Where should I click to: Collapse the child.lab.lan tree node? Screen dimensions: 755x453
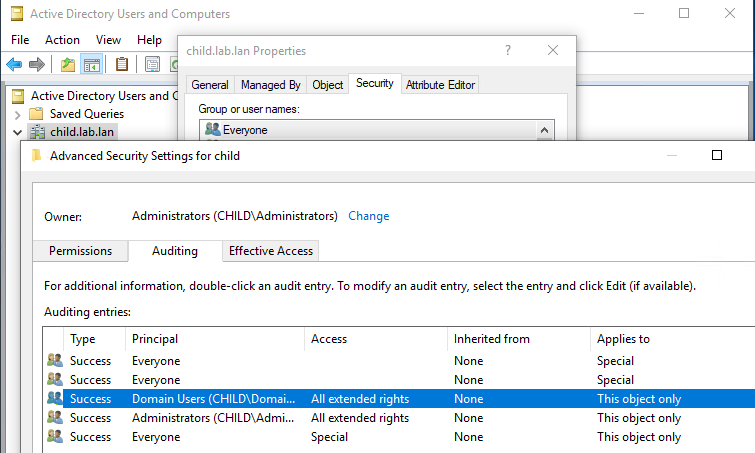(x=18, y=132)
